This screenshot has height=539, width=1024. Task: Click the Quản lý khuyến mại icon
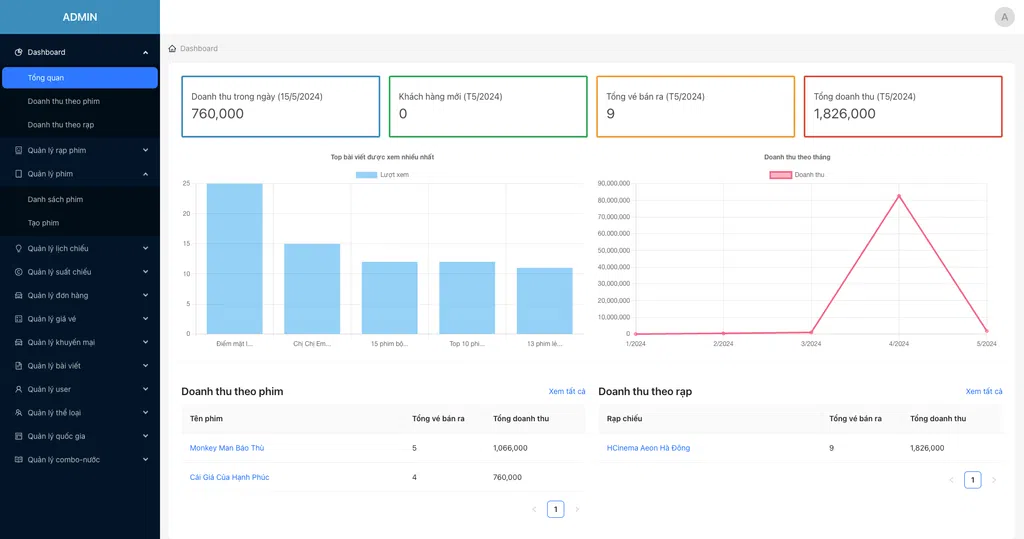point(18,342)
